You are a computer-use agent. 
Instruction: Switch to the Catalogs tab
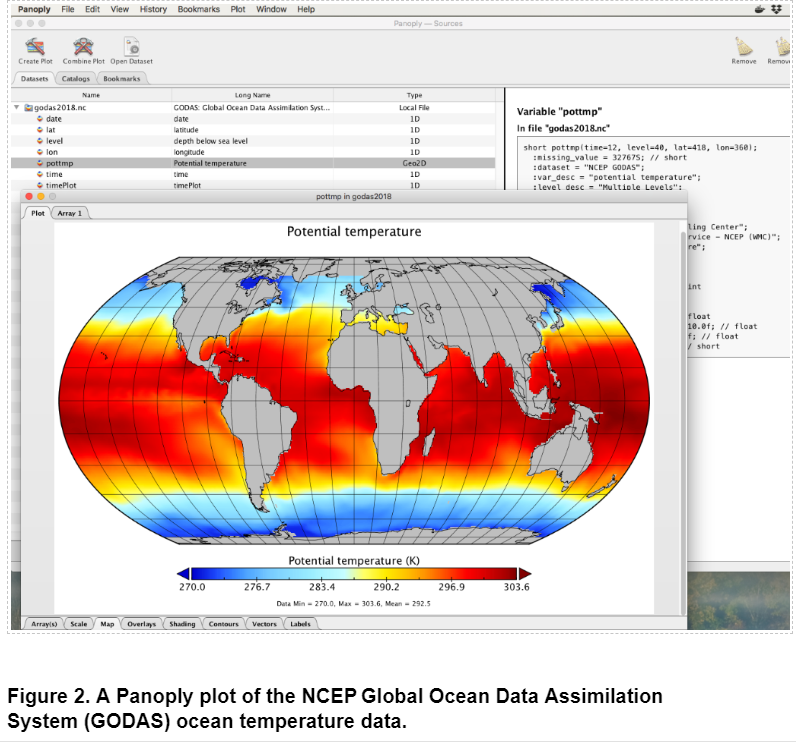click(76, 79)
